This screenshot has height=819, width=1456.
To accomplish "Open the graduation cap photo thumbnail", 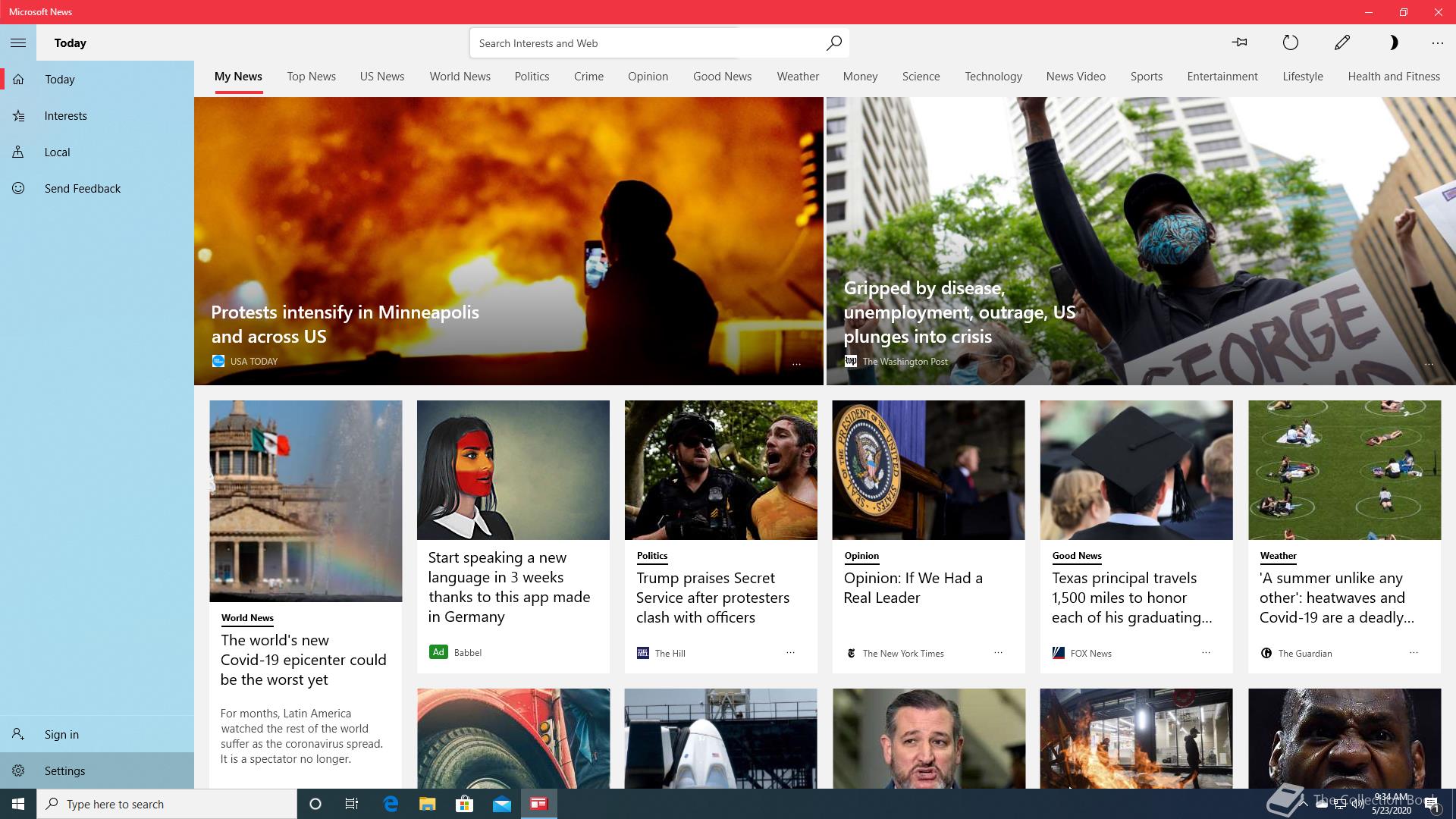I will coord(1136,470).
